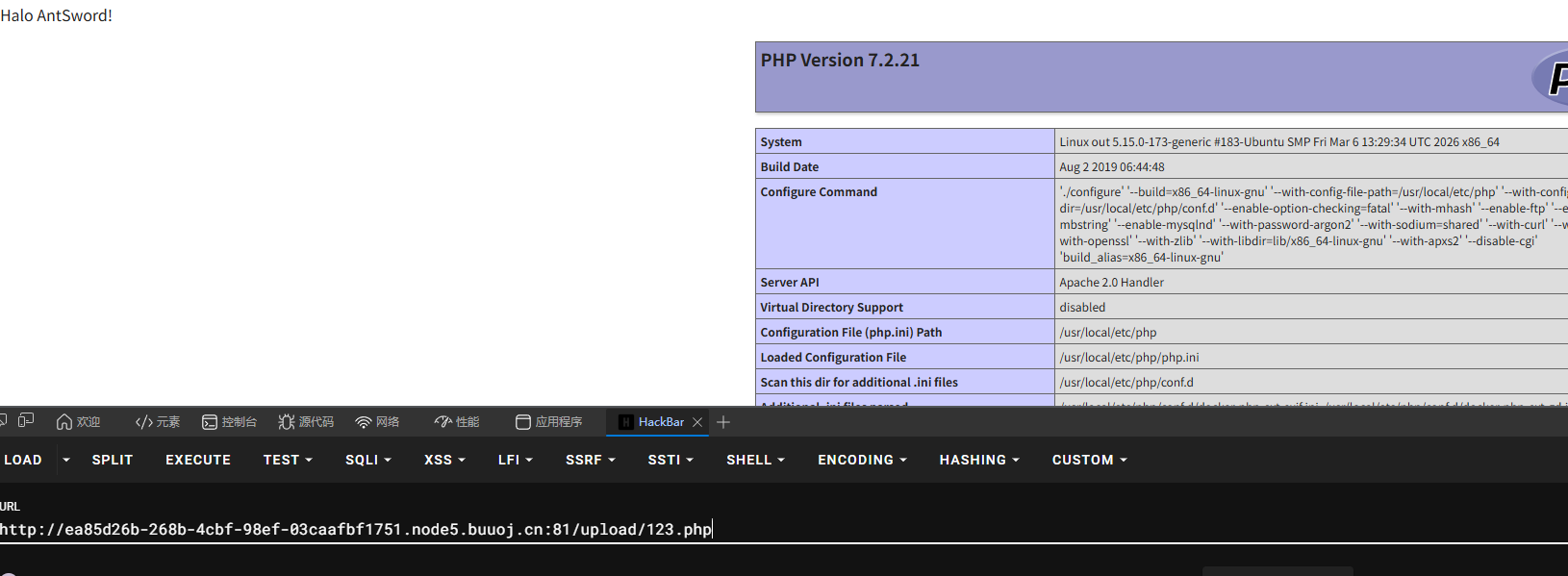The image size is (1568, 576).
Task: Click the 'URL' label above the input
Action: pyautogui.click(x=10, y=506)
